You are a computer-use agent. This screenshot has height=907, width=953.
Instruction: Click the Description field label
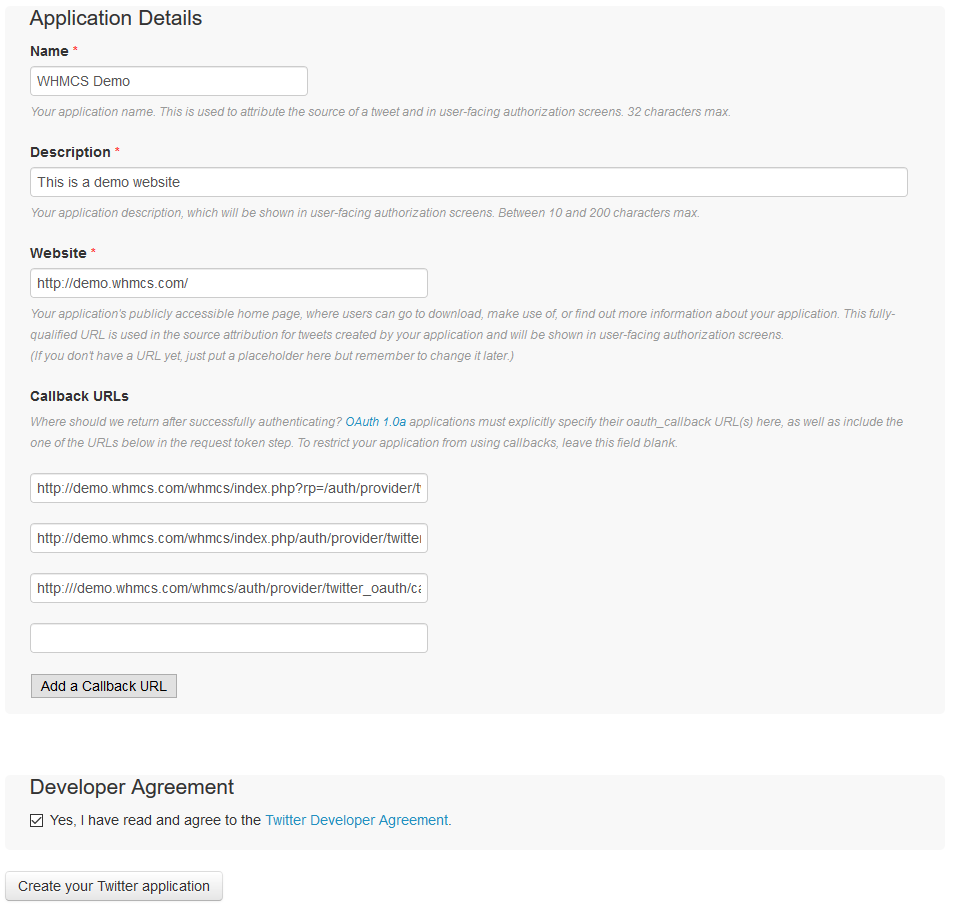pos(70,152)
